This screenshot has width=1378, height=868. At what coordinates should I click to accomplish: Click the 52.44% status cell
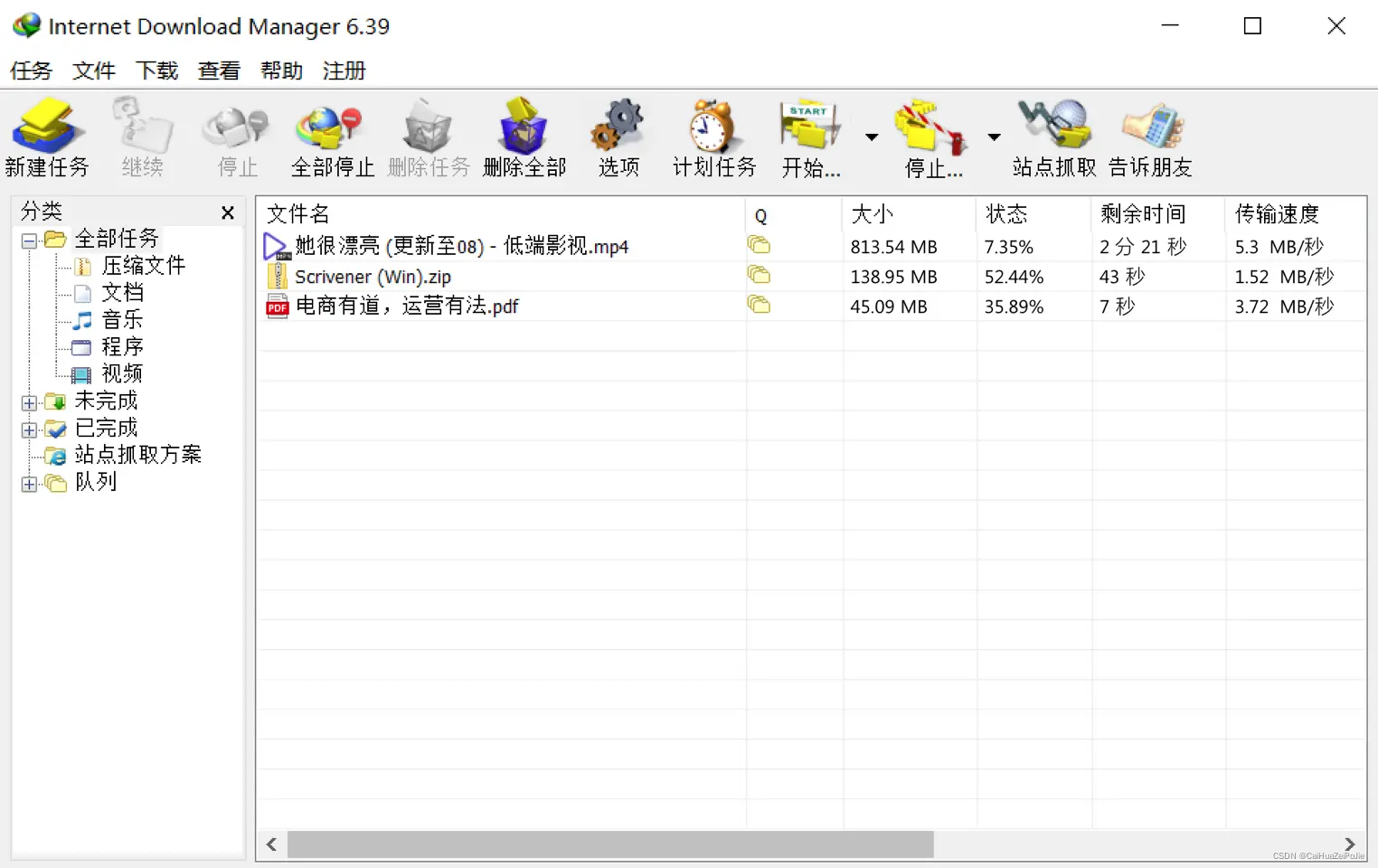(1014, 277)
